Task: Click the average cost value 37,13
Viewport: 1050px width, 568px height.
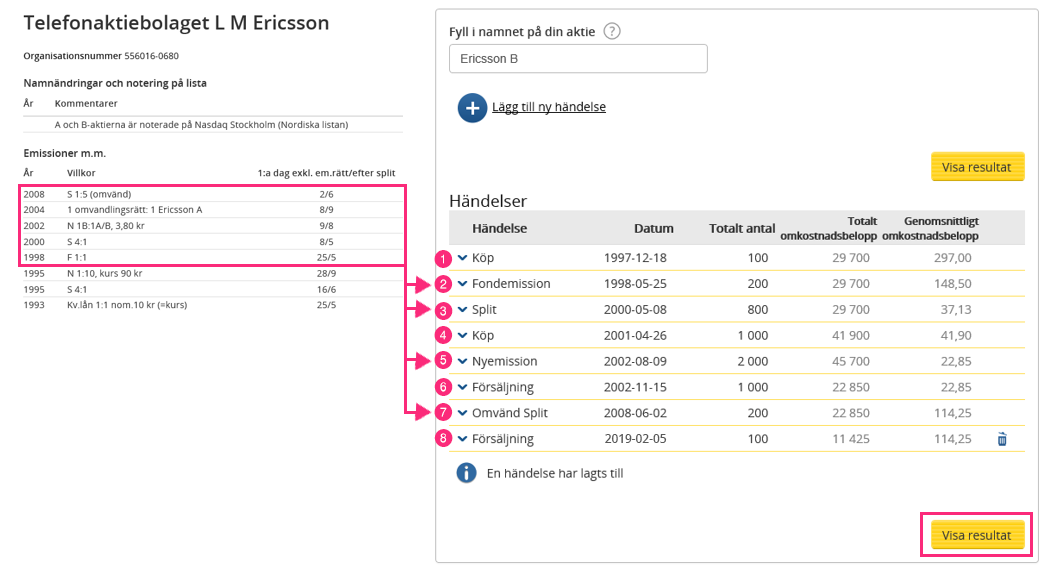Action: coord(956,309)
